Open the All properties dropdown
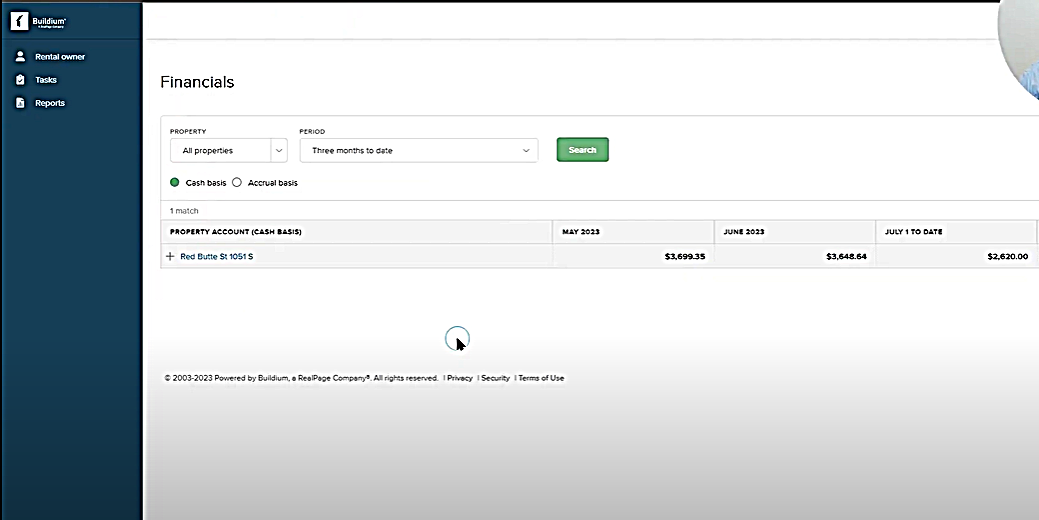1039x520 pixels. click(229, 150)
